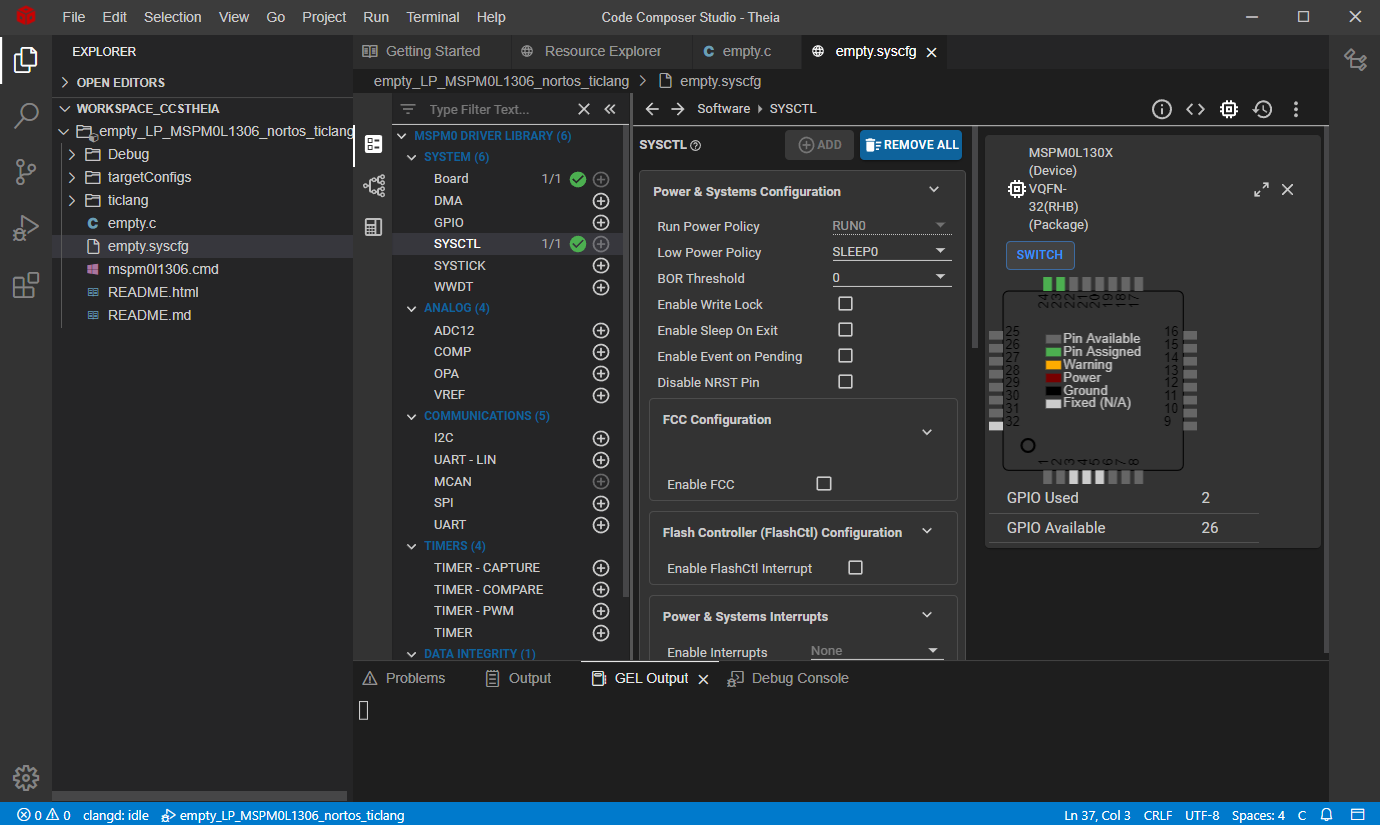Open the BOR Threshold dropdown
This screenshot has width=1380, height=825.
click(x=890, y=278)
